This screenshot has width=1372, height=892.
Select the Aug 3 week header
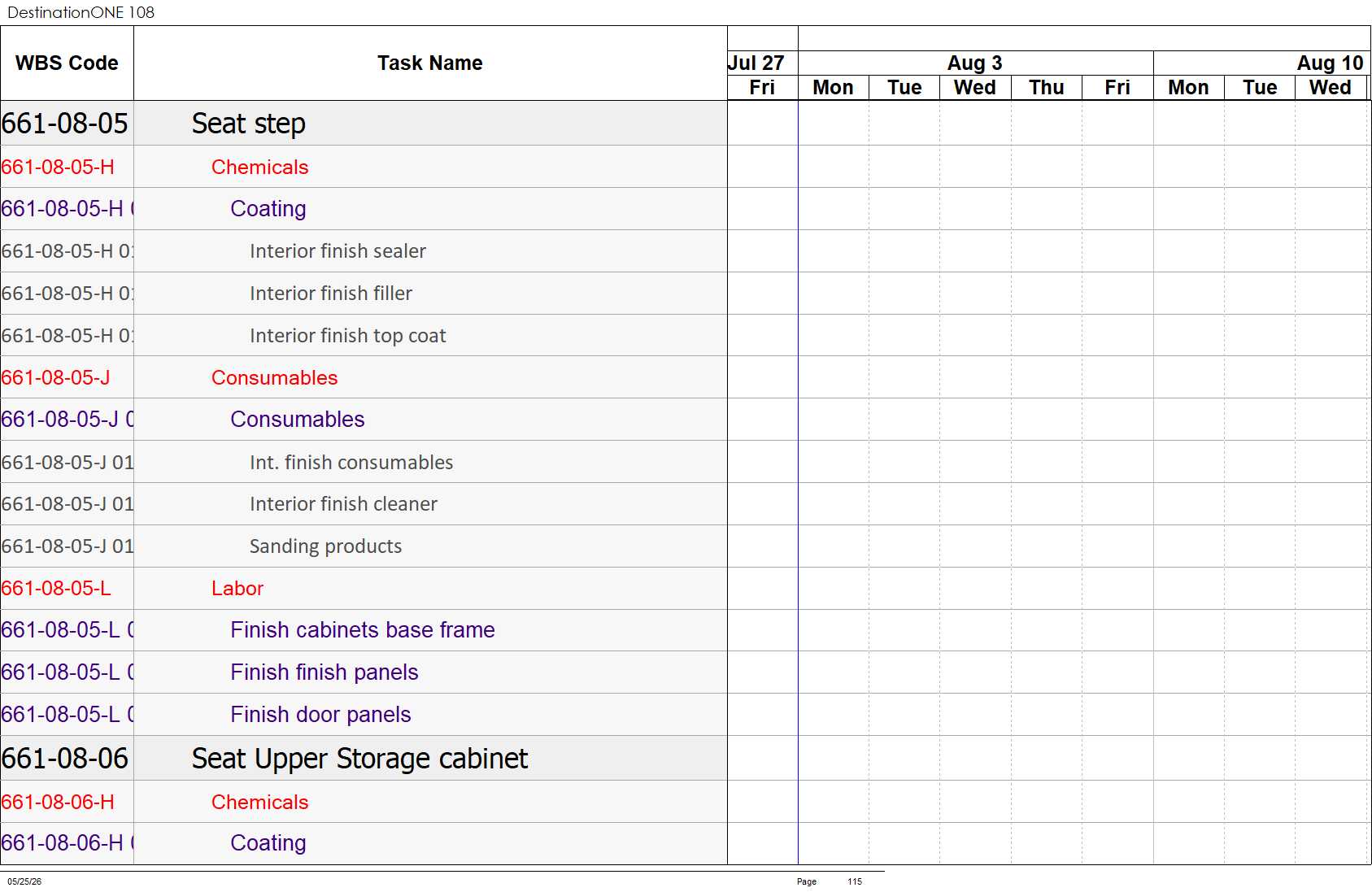tap(974, 63)
